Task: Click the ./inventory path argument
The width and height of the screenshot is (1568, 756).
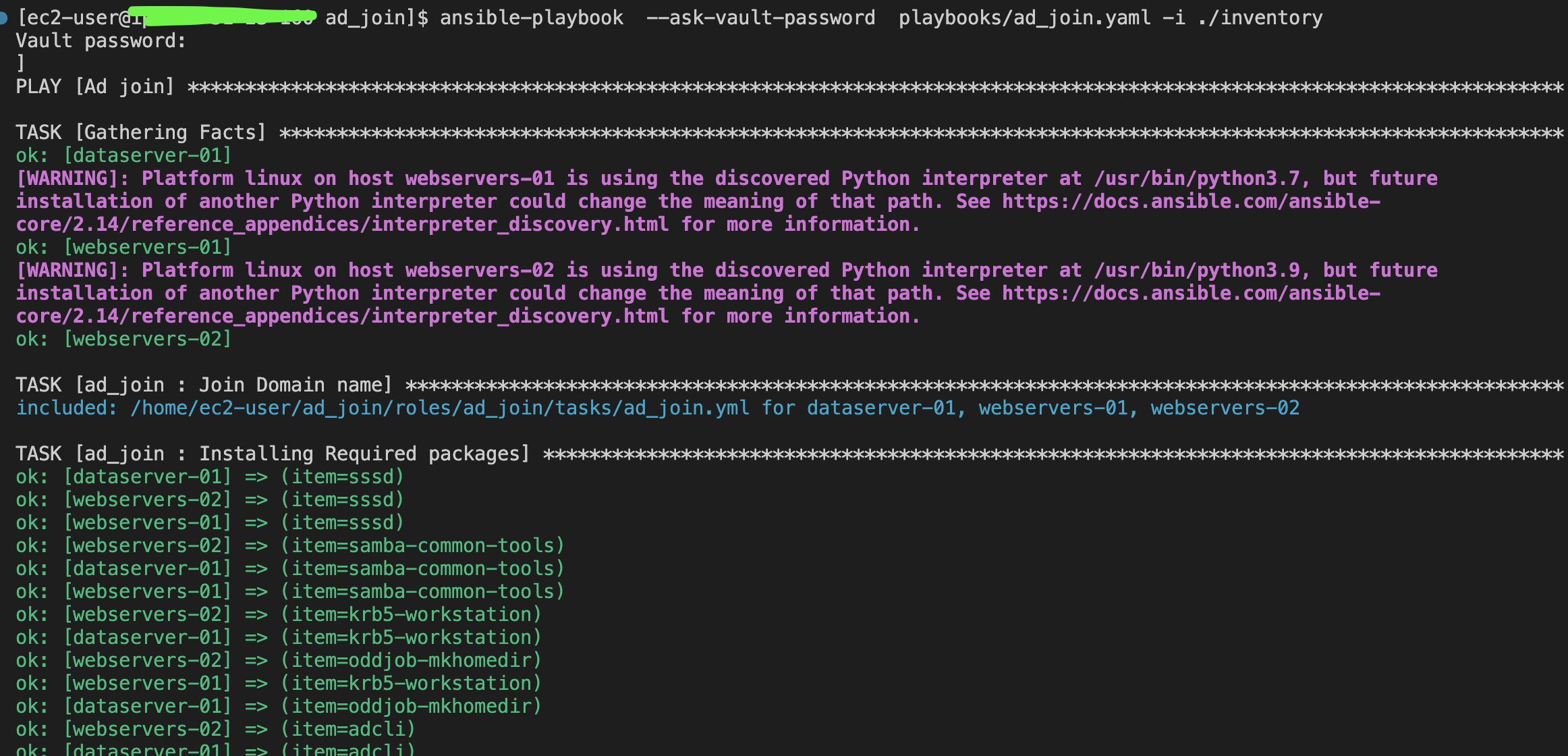Action: 1260,18
